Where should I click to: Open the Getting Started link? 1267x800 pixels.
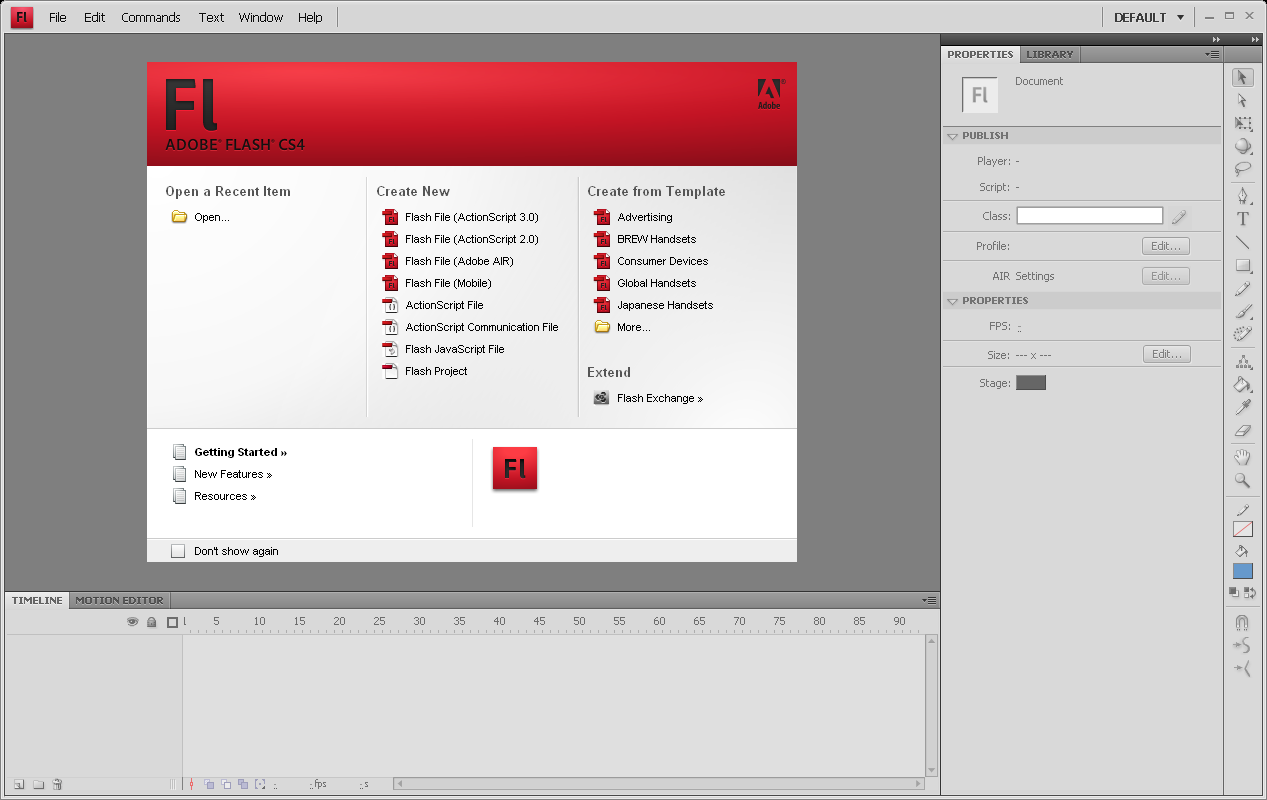[x=240, y=452]
